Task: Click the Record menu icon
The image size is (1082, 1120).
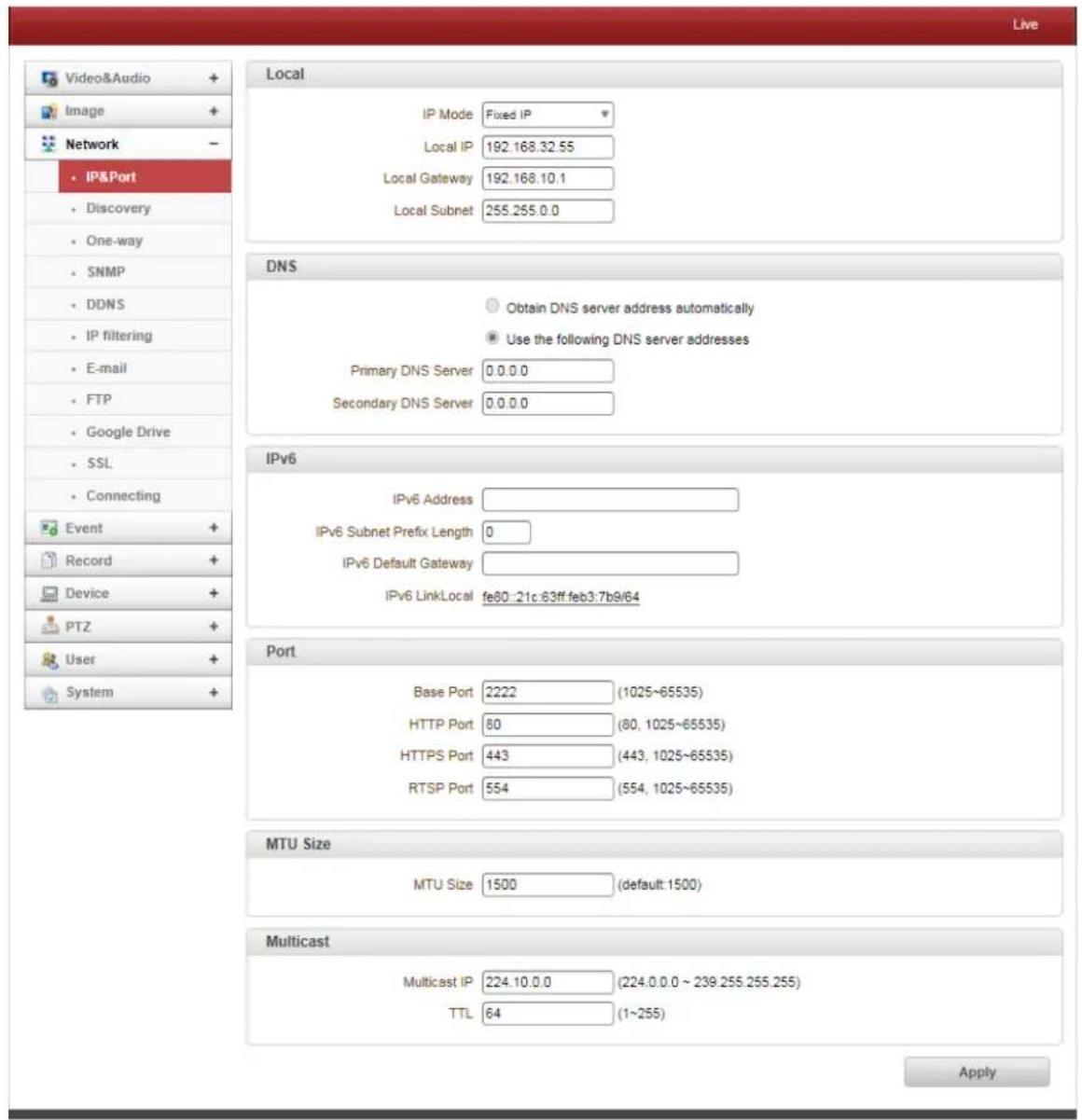Action: [x=49, y=560]
